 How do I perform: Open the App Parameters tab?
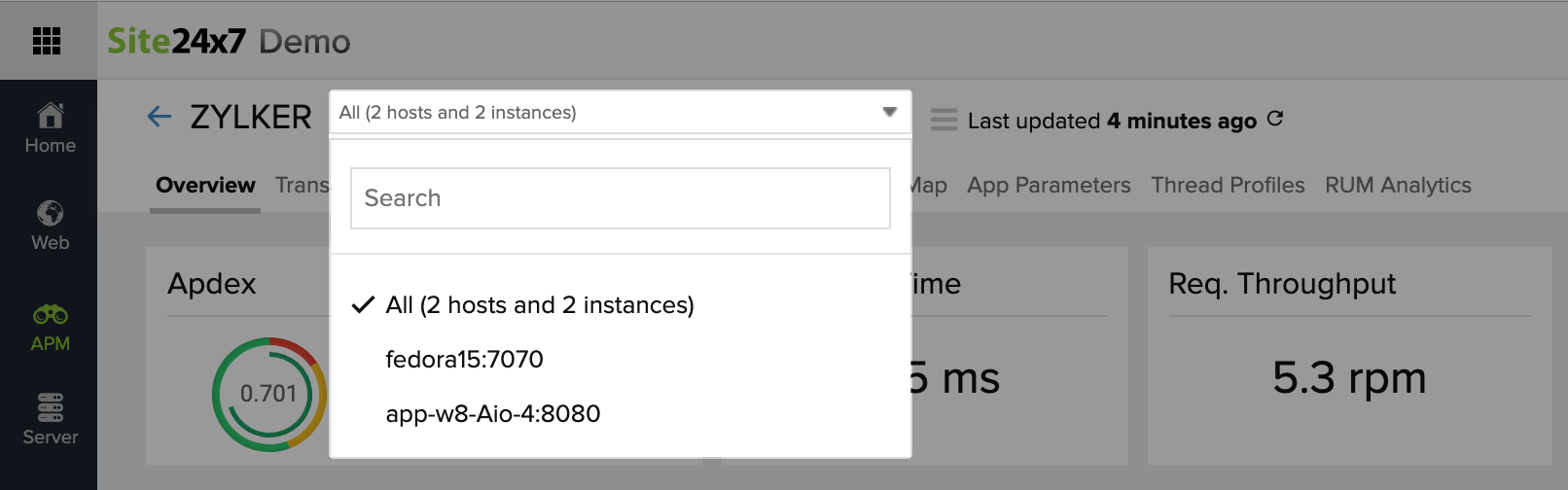pos(1049,185)
